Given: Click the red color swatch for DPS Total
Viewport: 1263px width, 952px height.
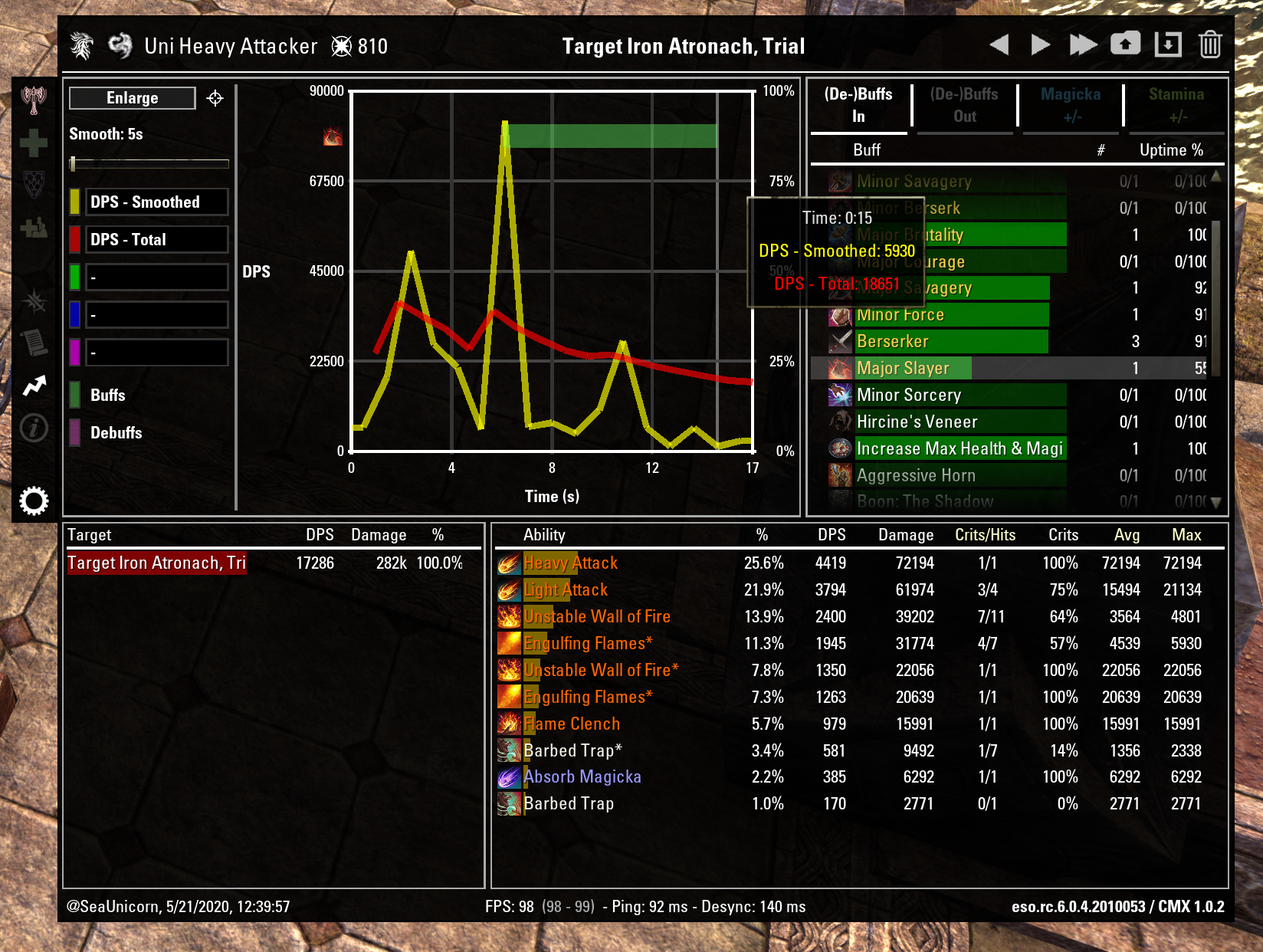Looking at the screenshot, I should 75,239.
